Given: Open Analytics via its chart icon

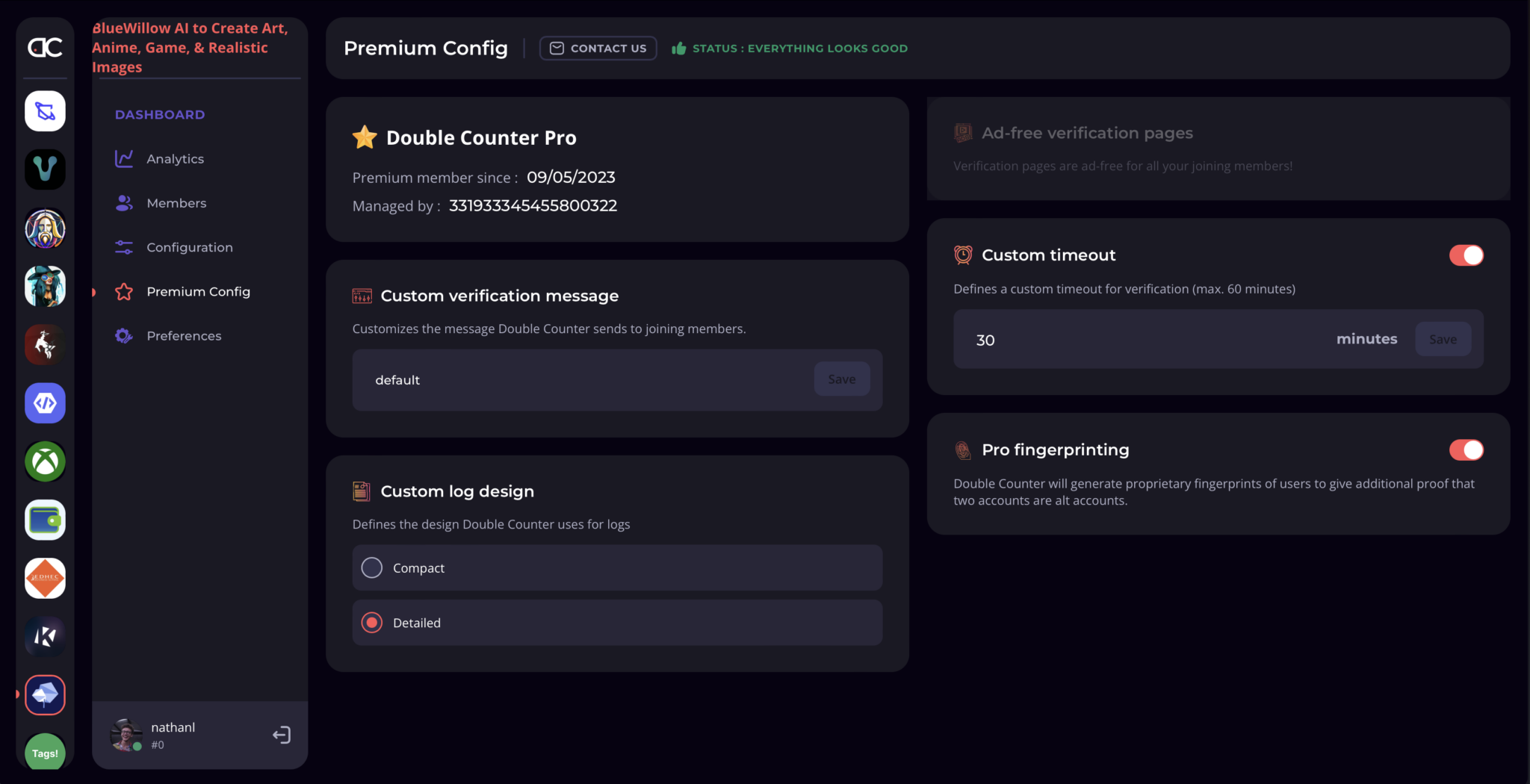Looking at the screenshot, I should click(124, 158).
